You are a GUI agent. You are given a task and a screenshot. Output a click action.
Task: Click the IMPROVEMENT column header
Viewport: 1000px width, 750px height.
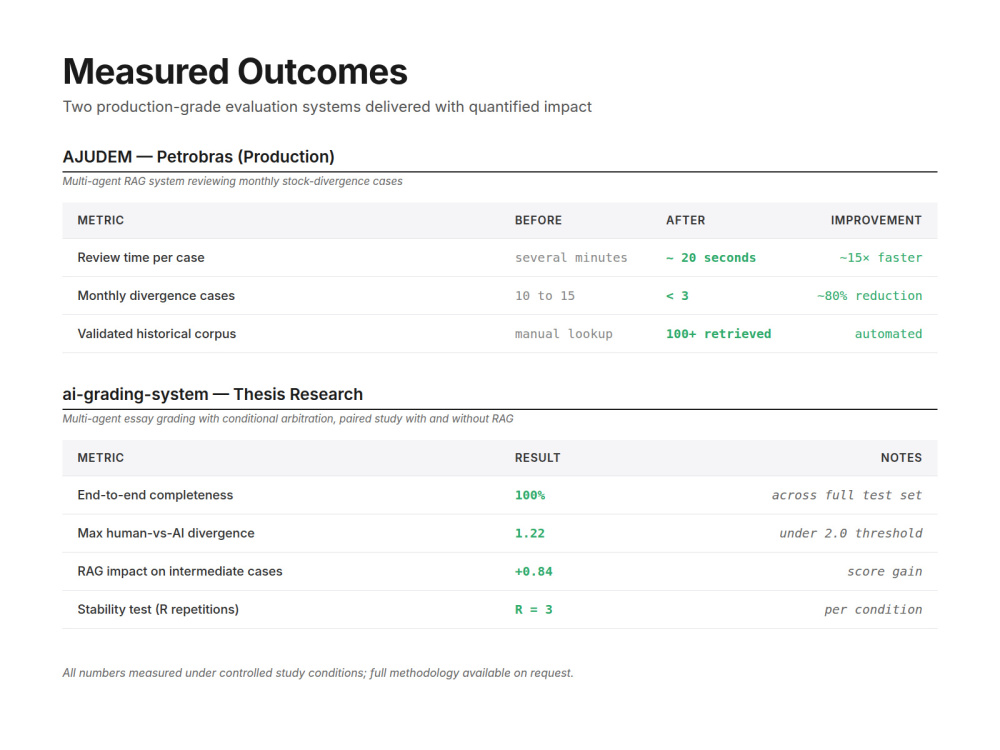coord(876,220)
